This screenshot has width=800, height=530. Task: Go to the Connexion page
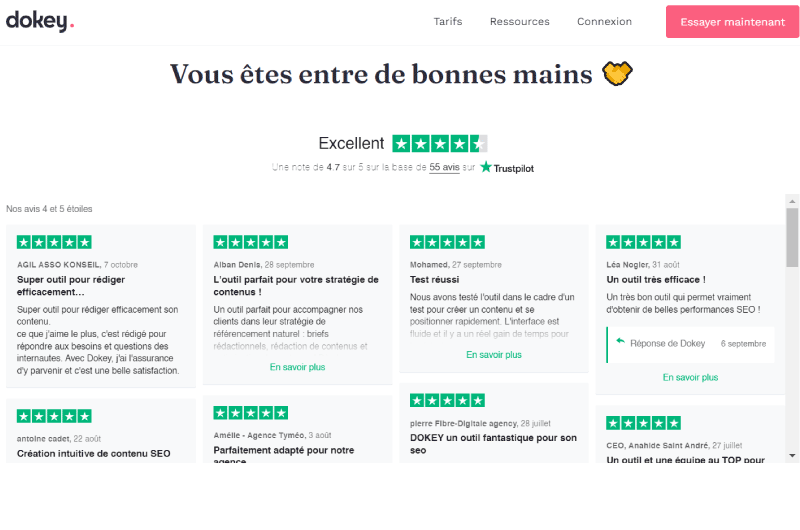pyautogui.click(x=604, y=21)
